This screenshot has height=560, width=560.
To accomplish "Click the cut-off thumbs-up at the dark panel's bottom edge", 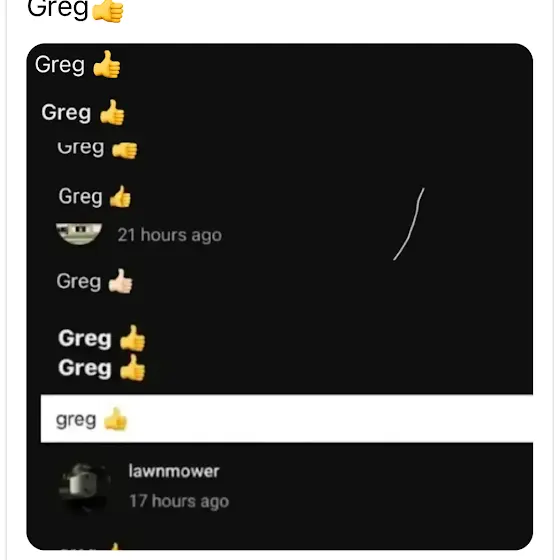I will pyautogui.click(x=115, y=546).
